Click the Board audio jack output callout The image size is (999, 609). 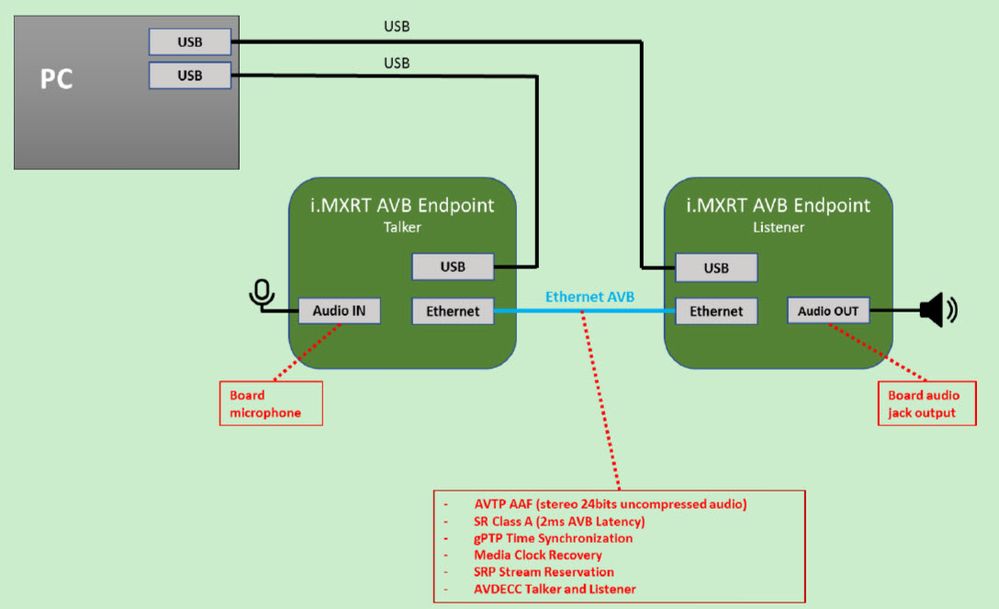click(927, 403)
